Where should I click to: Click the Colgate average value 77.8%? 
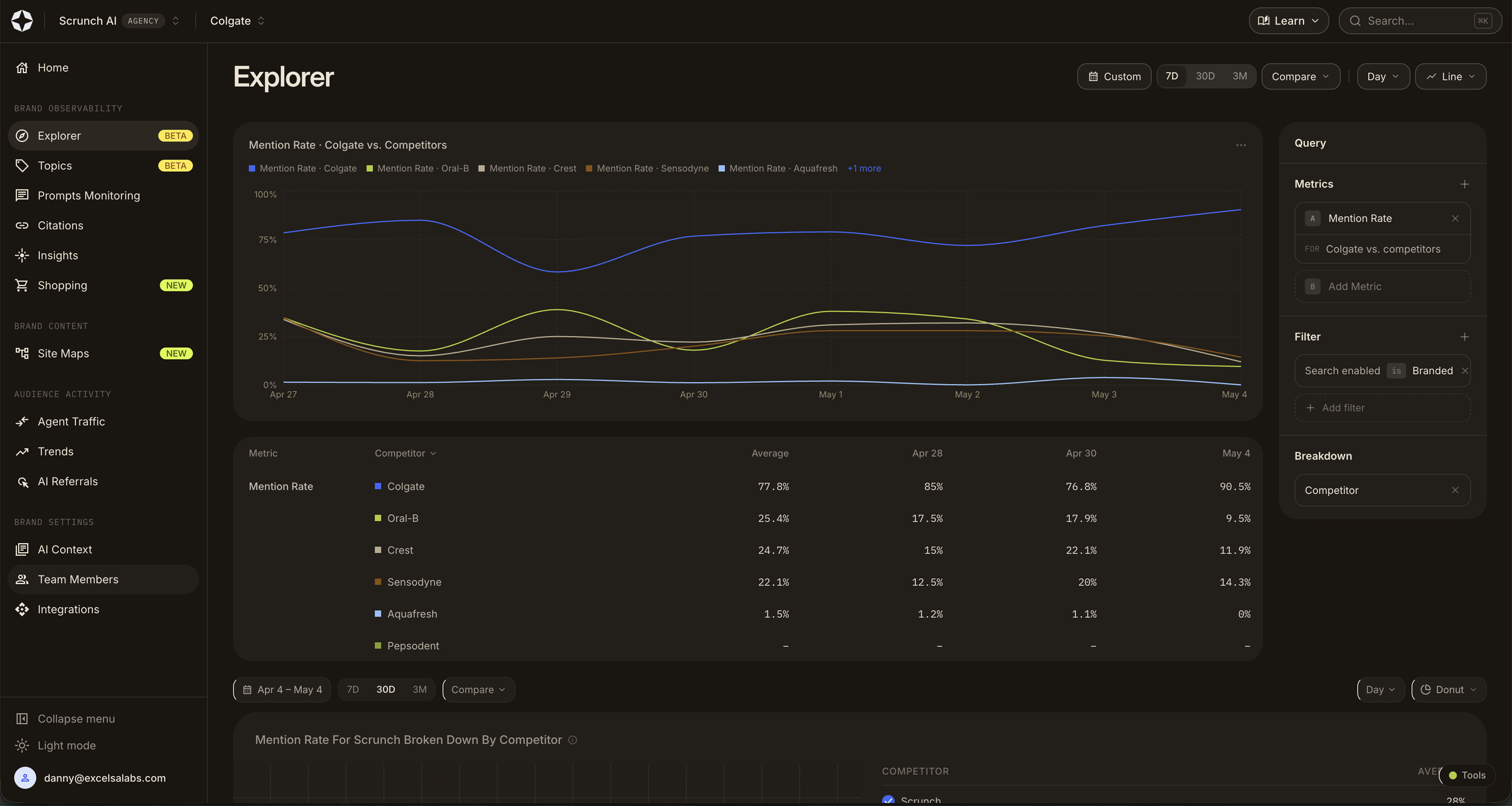pos(773,487)
